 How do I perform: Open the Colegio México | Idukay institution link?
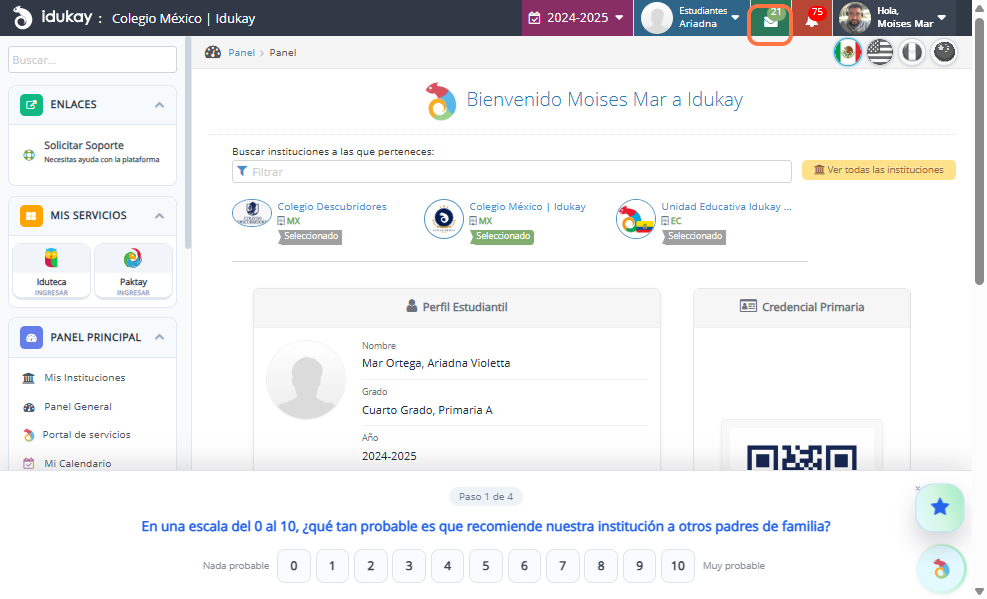click(527, 206)
